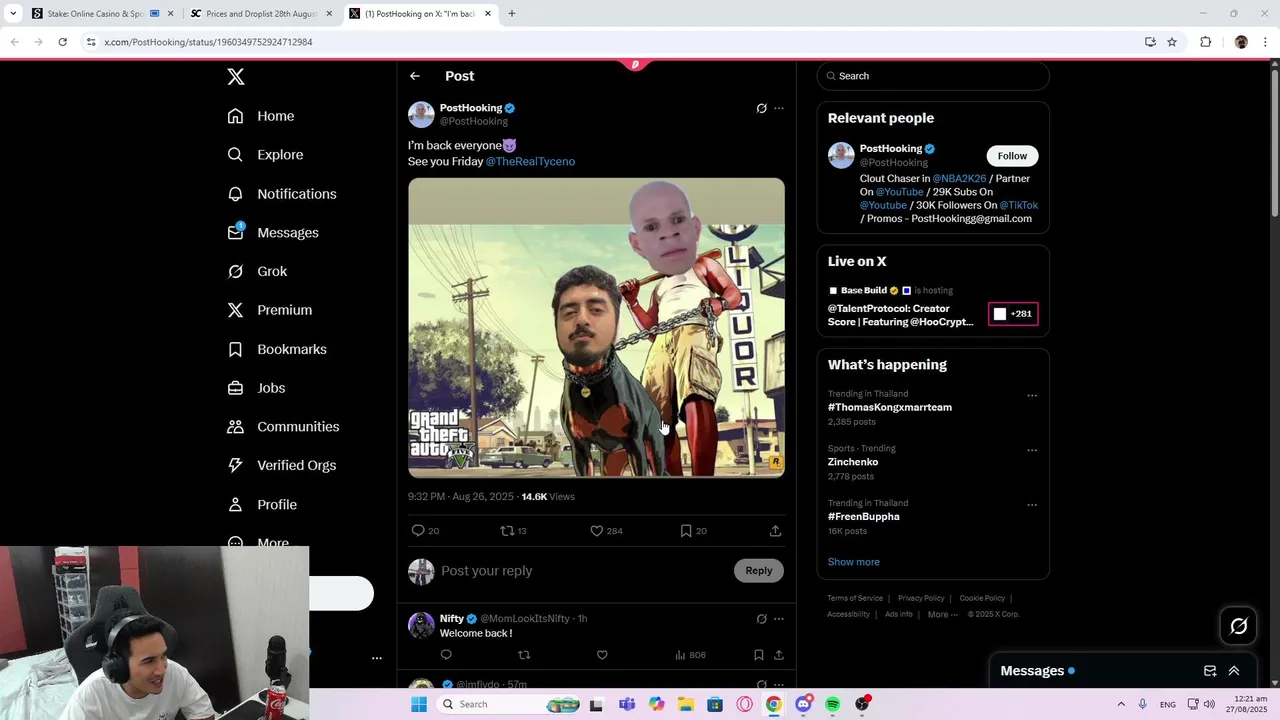Bookmark Nifty's reply
Image resolution: width=1280 pixels, height=720 pixels.
pyautogui.click(x=759, y=655)
